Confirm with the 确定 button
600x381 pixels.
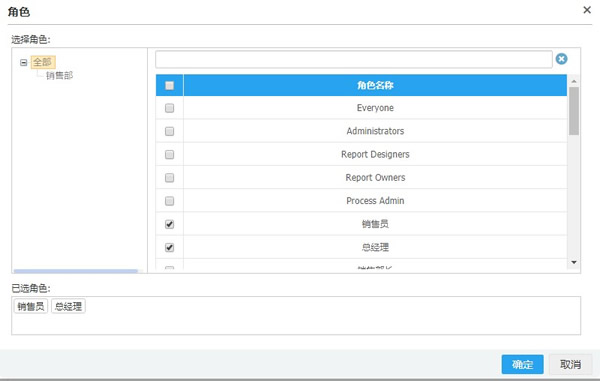coord(522,364)
